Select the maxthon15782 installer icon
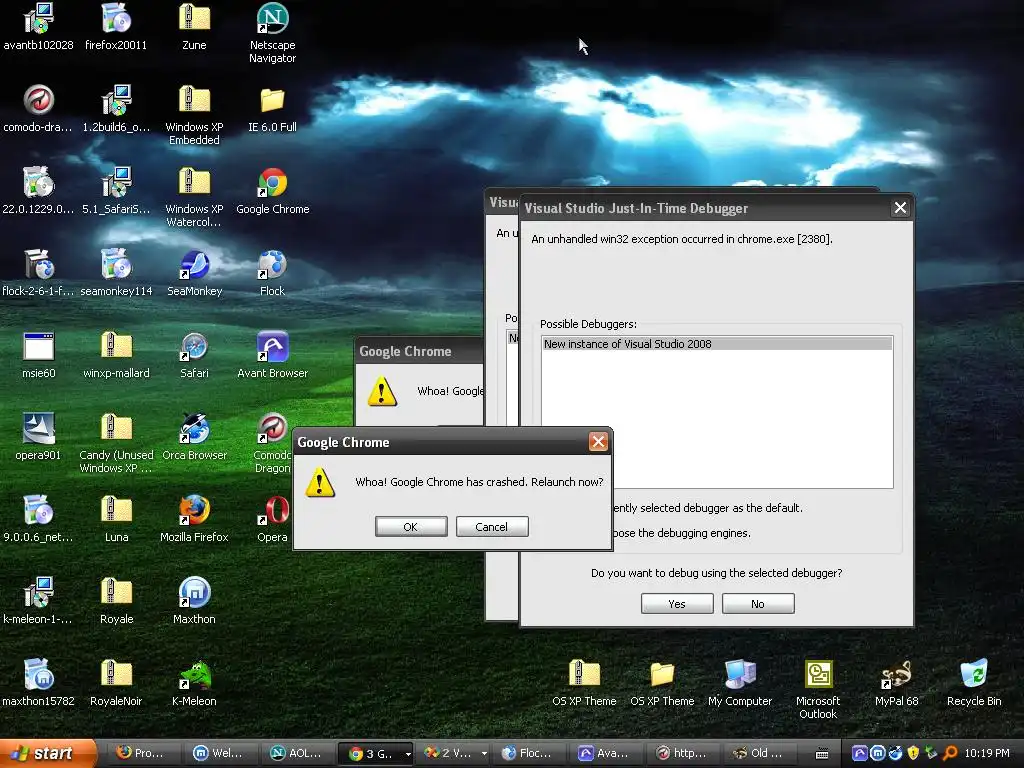The image size is (1024, 768). 39,683
